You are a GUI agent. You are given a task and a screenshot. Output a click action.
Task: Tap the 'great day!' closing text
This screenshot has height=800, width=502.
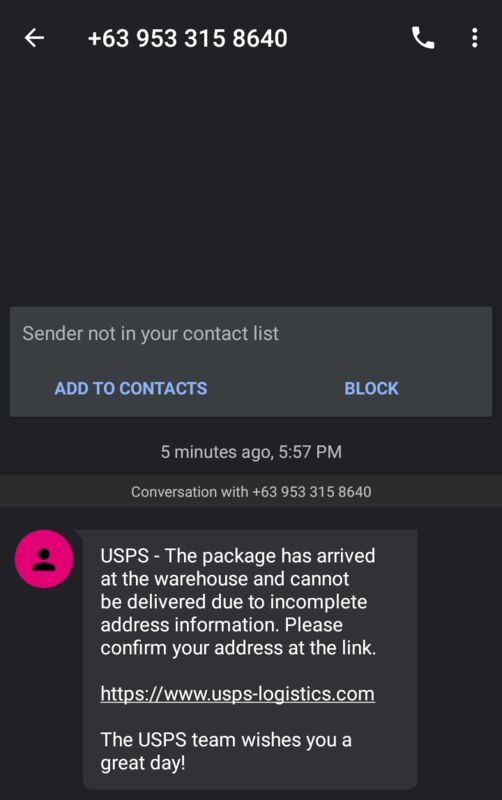pos(143,763)
